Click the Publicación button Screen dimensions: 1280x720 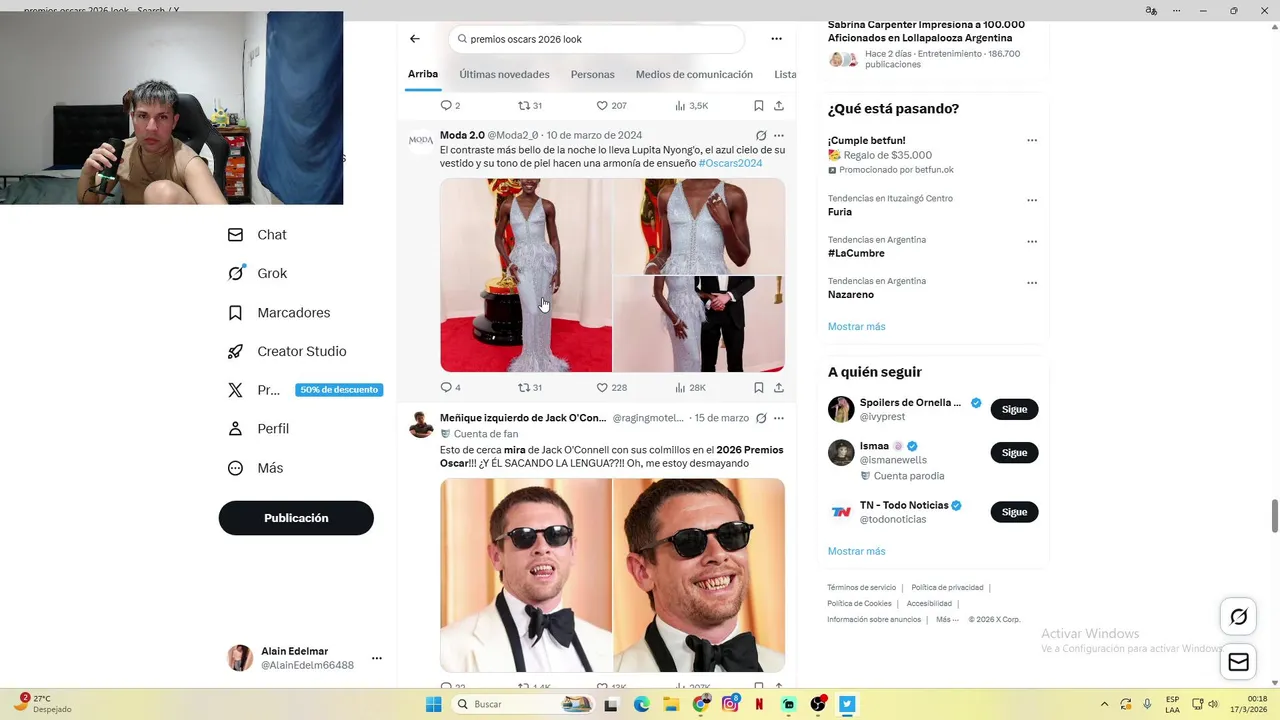pyautogui.click(x=296, y=518)
